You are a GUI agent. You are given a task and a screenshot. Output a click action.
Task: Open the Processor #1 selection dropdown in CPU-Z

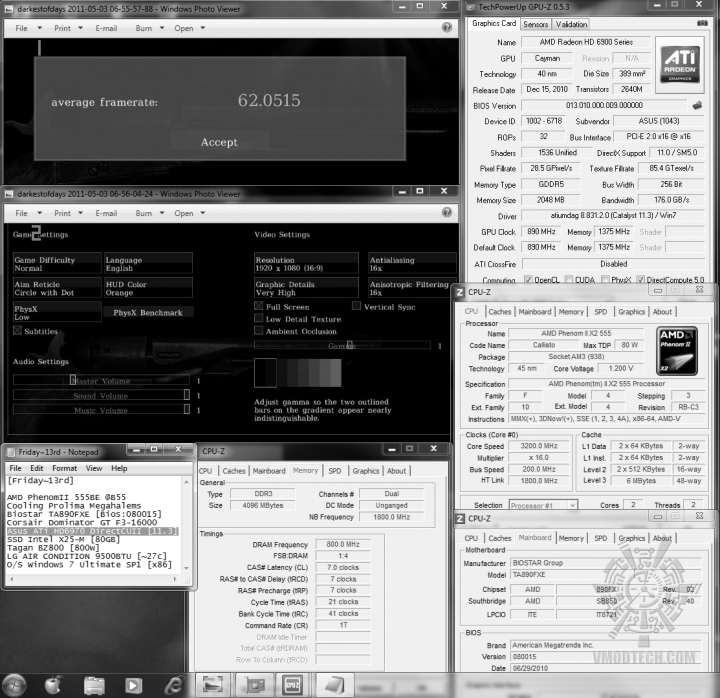[x=543, y=505]
